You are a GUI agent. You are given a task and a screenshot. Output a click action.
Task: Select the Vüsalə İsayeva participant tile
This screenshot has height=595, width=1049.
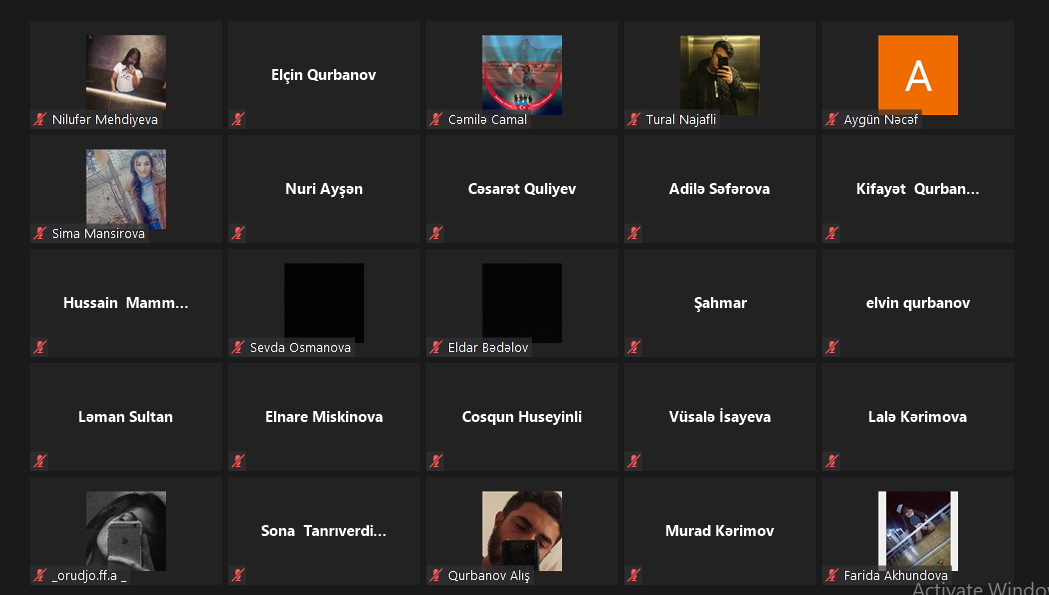(720, 417)
